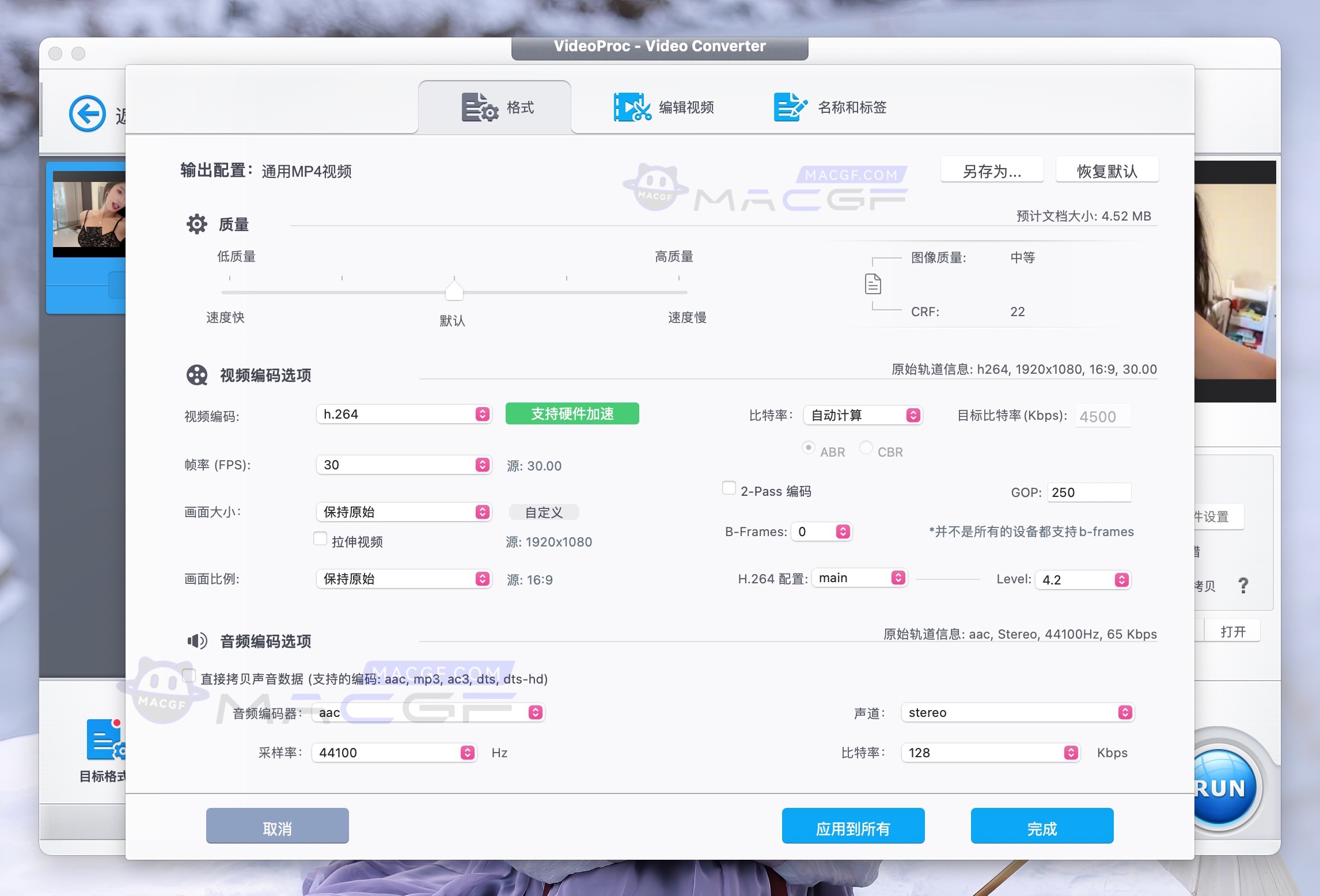Click the help question mark icon
The width and height of the screenshot is (1320, 896).
(x=1244, y=586)
